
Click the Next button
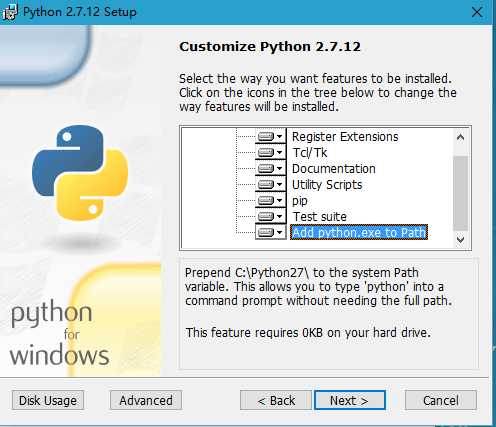(x=350, y=400)
